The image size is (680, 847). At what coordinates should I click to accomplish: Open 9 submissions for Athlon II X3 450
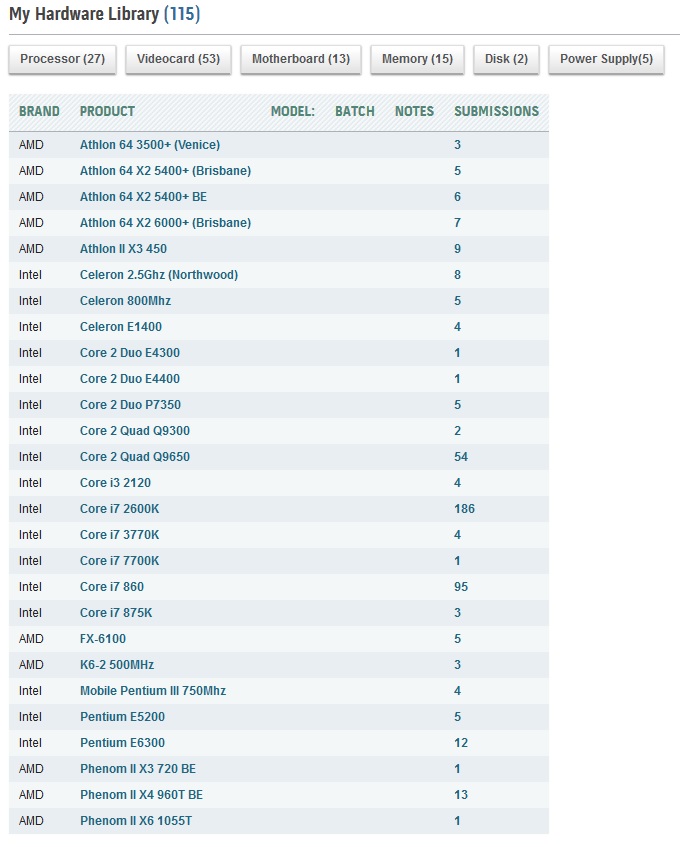point(457,248)
